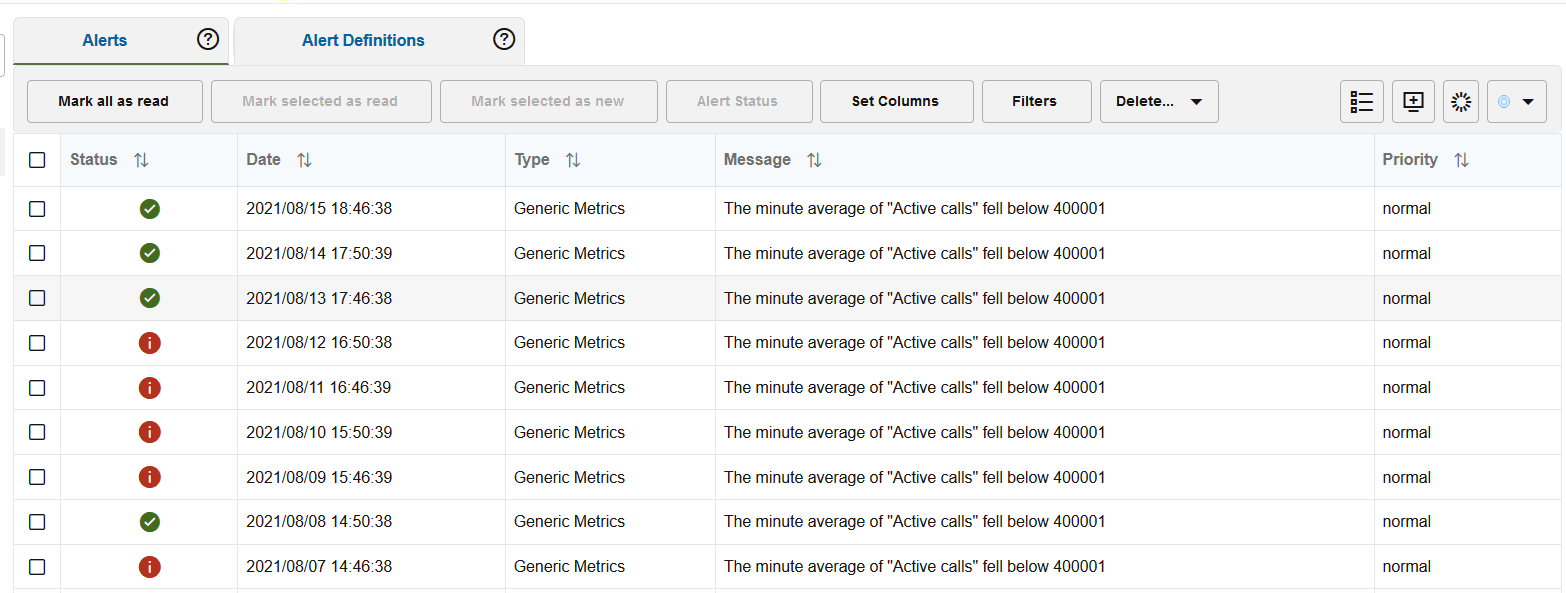Expand the blue circle dropdown in toolbar
This screenshot has width=1566, height=593.
point(1516,102)
